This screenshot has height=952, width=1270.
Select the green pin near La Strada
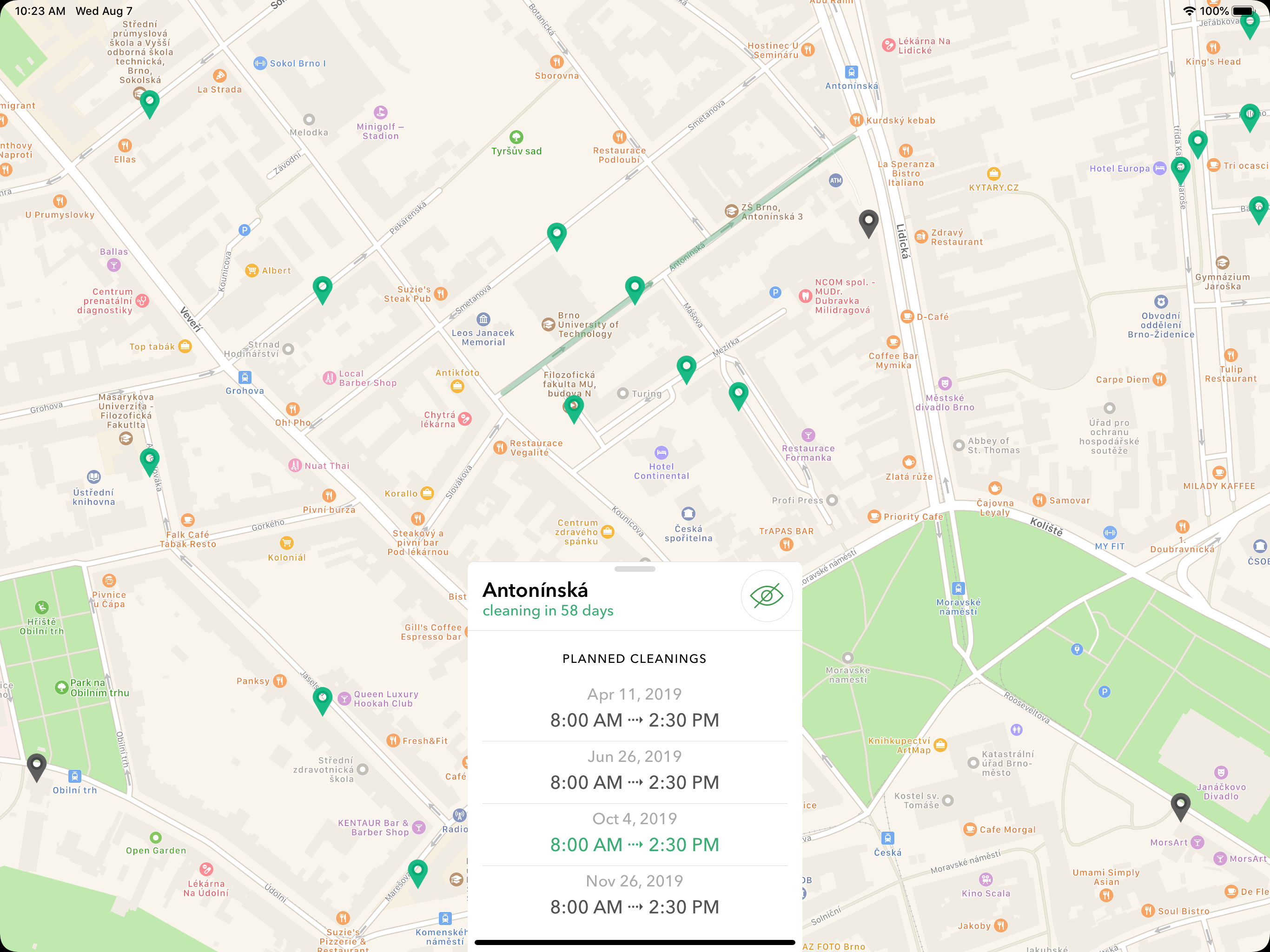point(149,105)
